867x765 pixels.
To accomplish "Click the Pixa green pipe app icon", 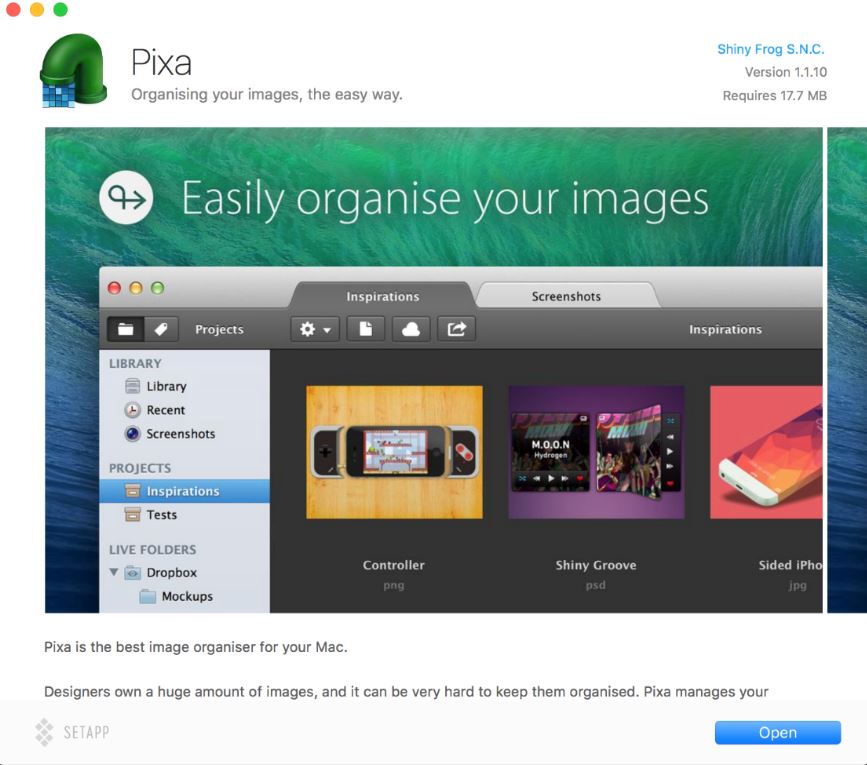I will (x=74, y=70).
